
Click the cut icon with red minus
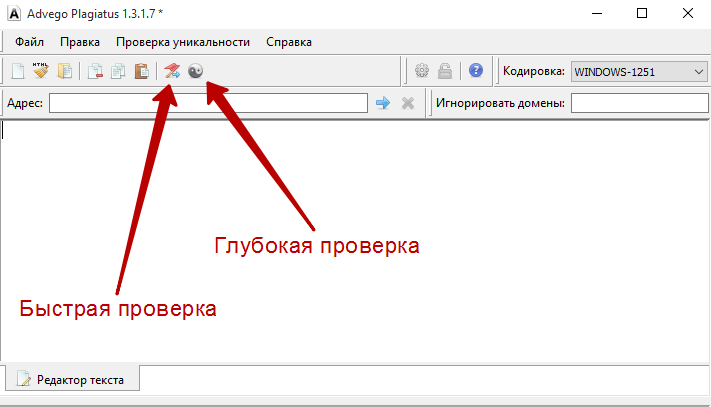(x=95, y=71)
